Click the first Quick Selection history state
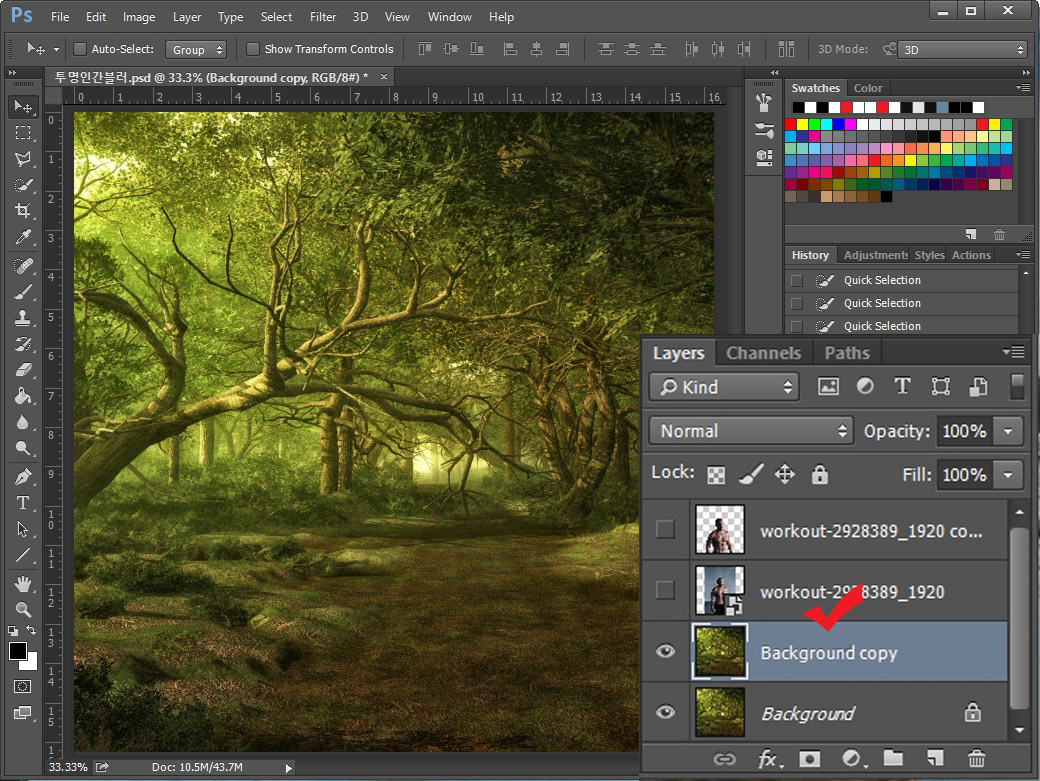Viewport: 1040px width, 781px height. coord(882,280)
